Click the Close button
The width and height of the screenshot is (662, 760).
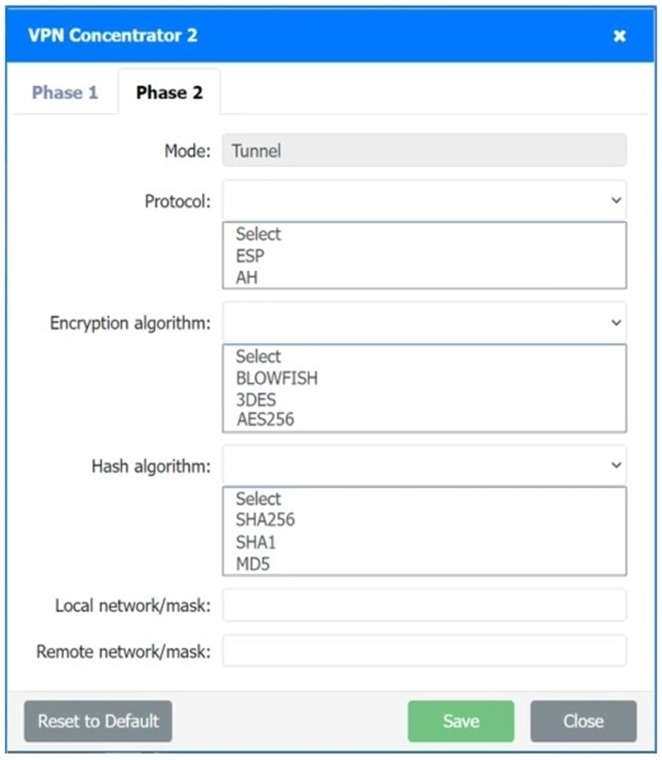pyautogui.click(x=583, y=721)
